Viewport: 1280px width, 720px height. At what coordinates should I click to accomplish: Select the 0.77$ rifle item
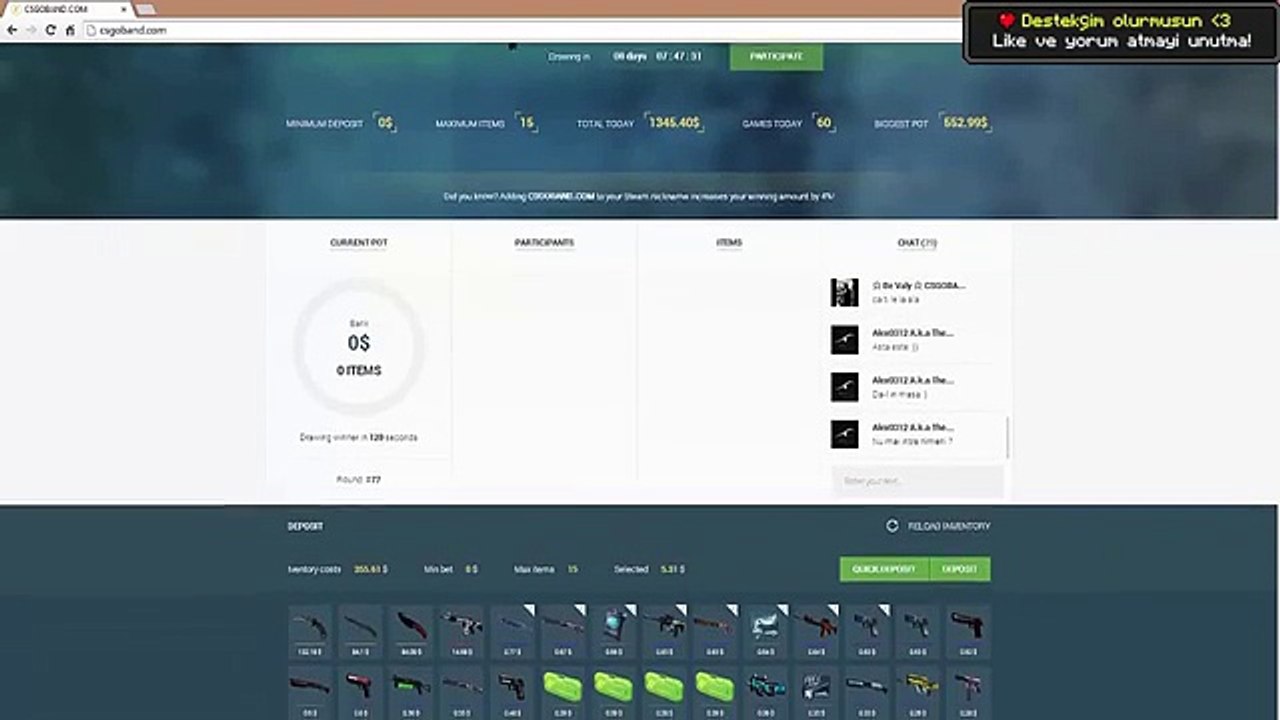point(513,631)
